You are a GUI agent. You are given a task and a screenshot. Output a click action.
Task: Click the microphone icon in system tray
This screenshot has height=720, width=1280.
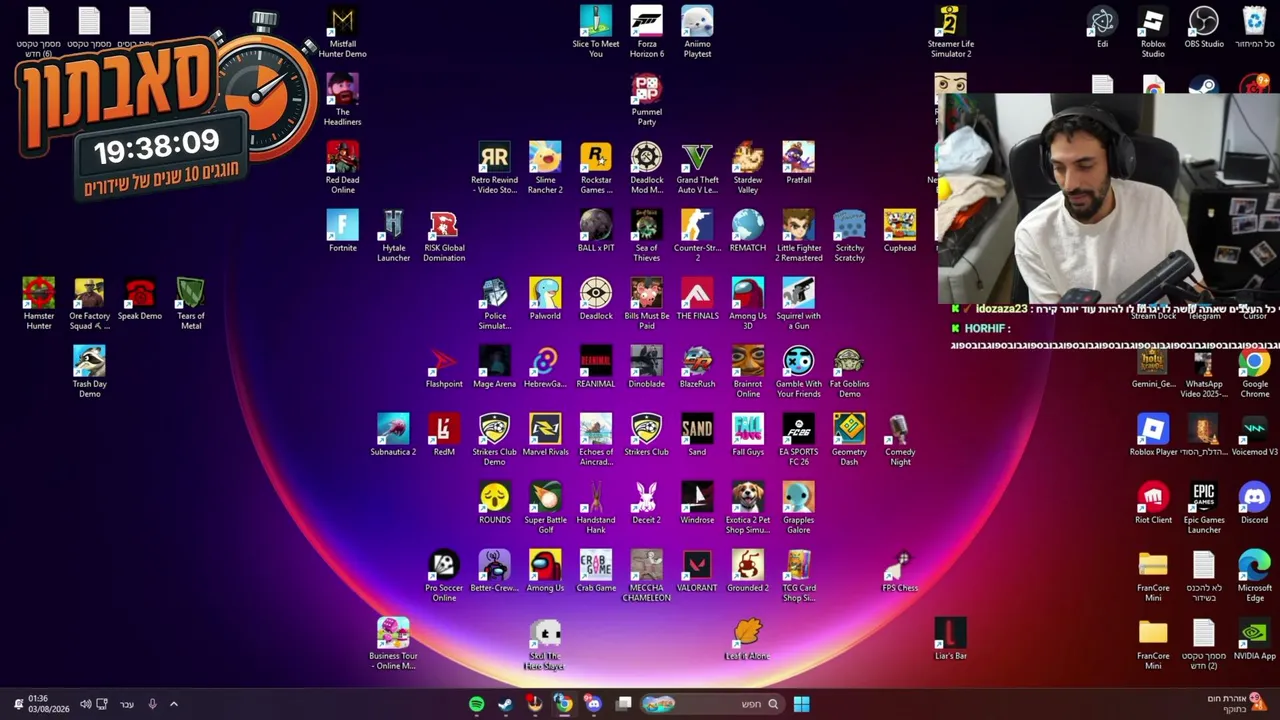(152, 704)
